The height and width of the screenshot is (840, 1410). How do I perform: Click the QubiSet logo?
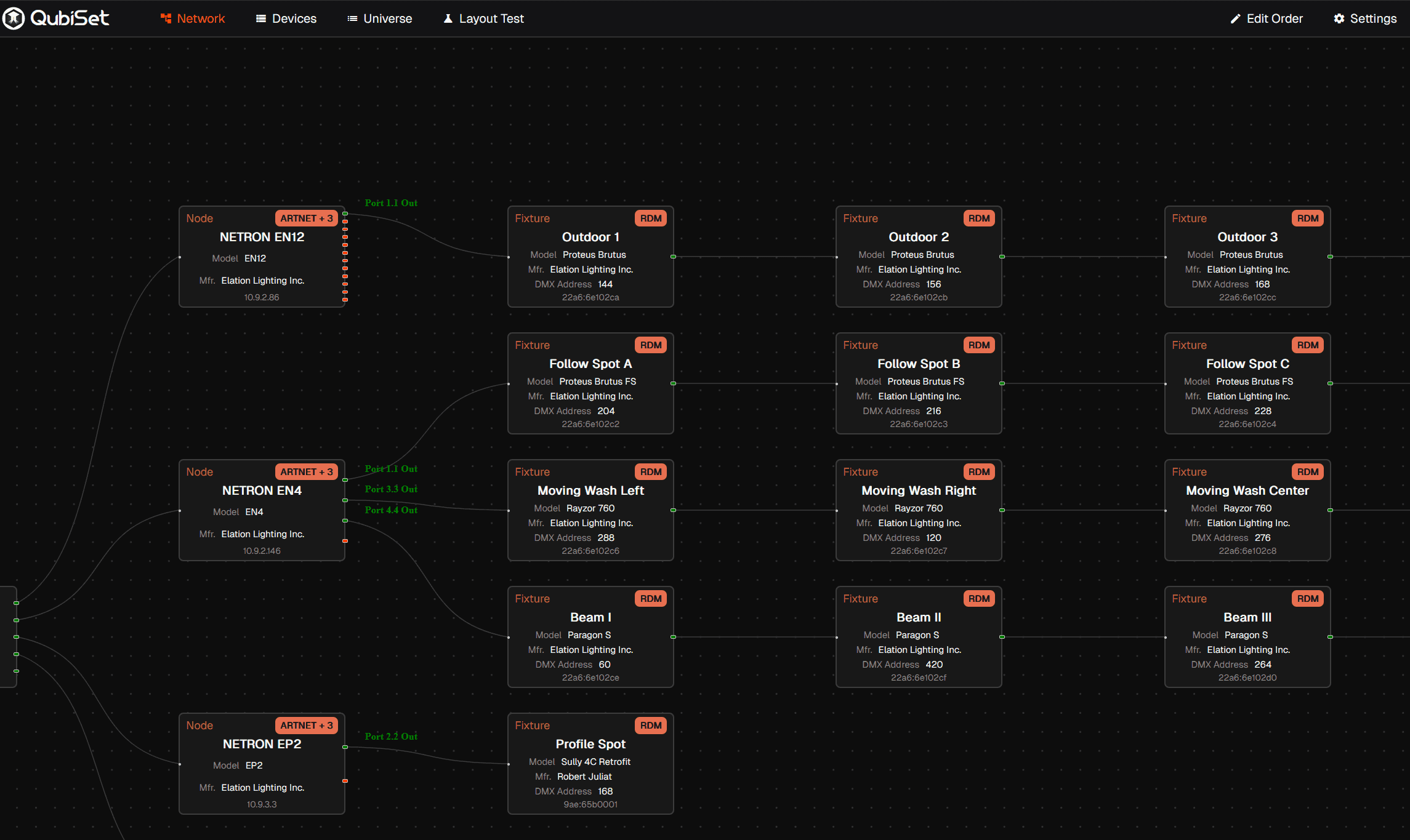tap(56, 18)
